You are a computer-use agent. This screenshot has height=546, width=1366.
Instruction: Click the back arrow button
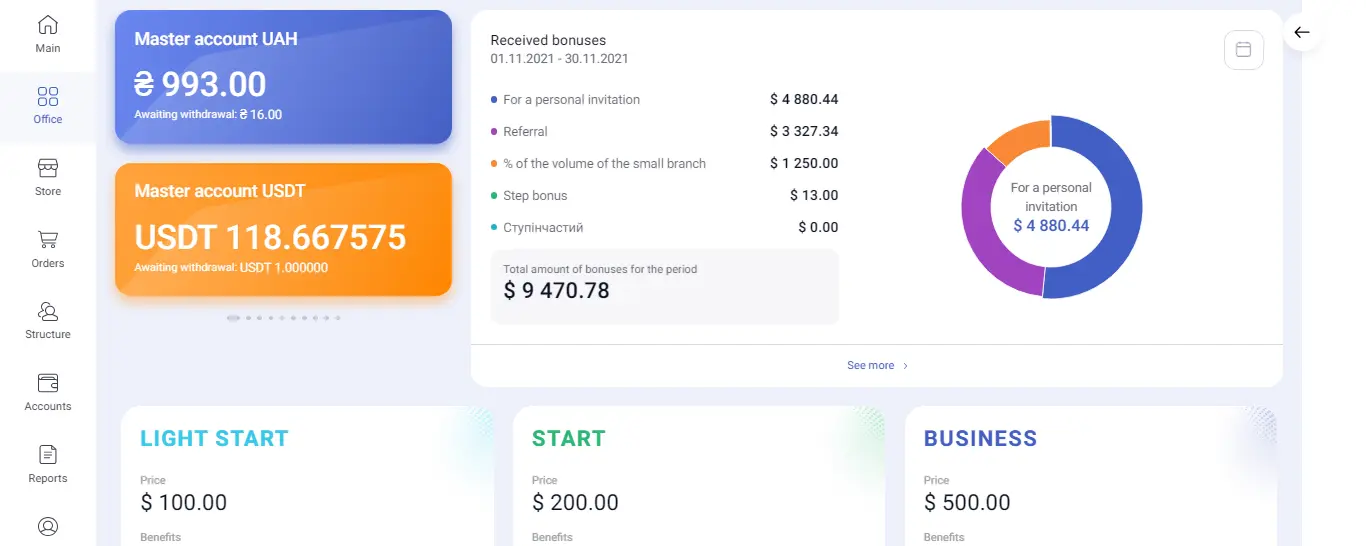[1301, 33]
